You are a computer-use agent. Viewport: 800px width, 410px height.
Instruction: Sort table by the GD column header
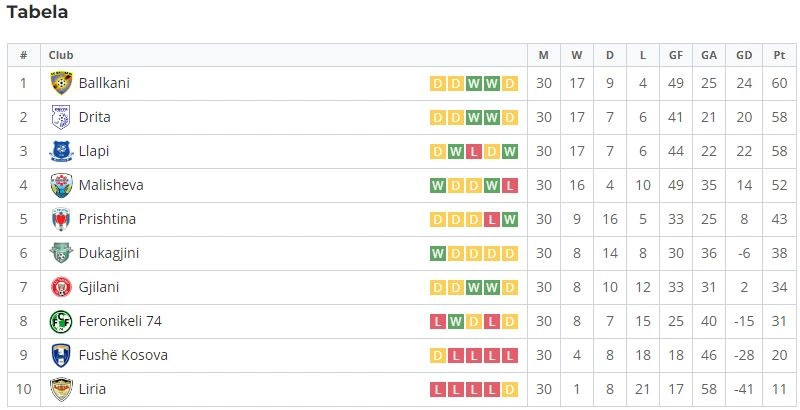click(x=744, y=55)
